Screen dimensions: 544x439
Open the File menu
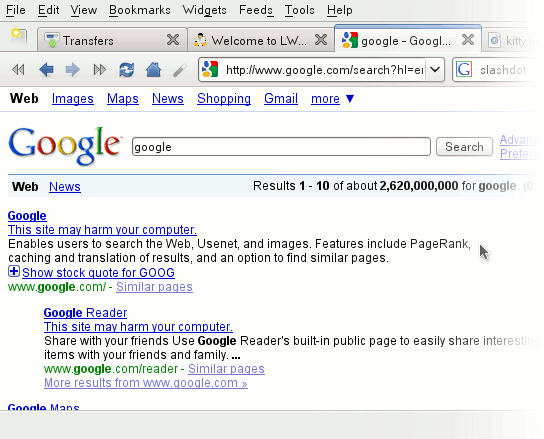16,10
